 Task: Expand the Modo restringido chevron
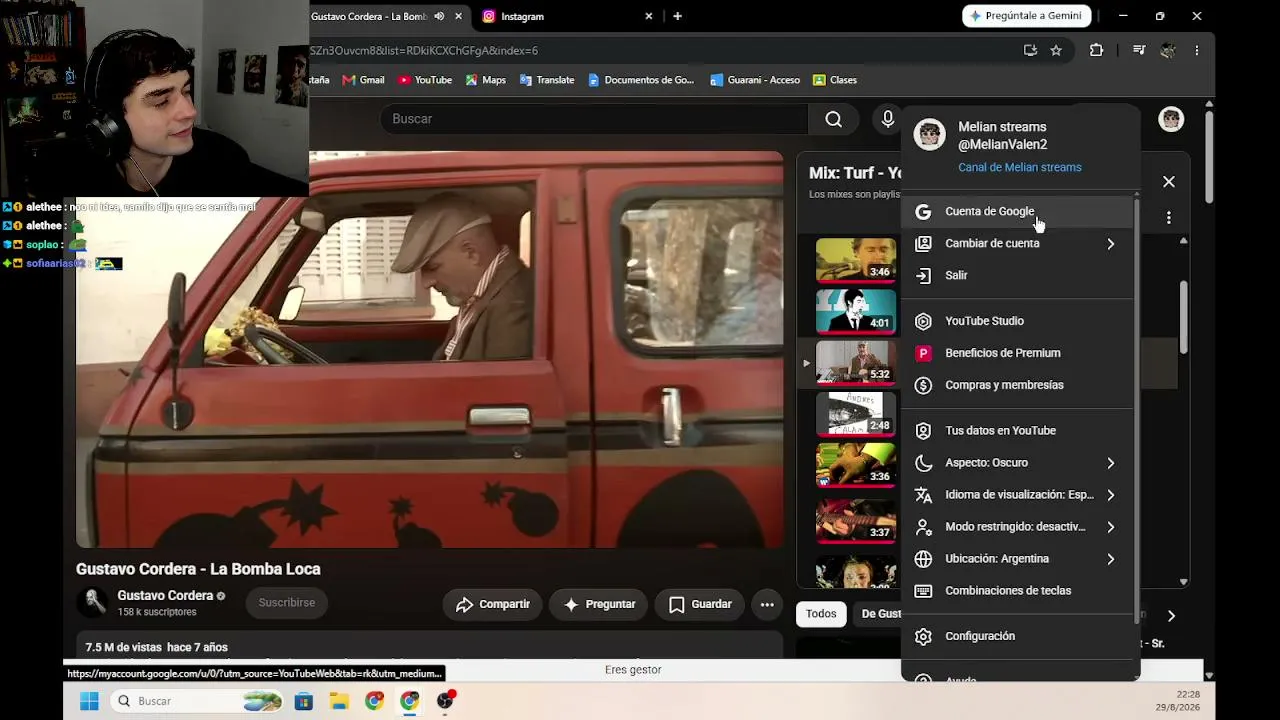click(1110, 527)
